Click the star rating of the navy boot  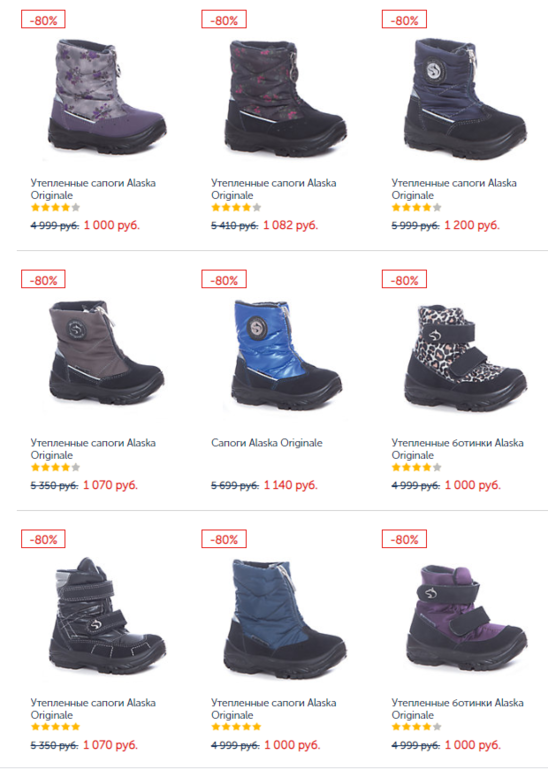point(416,207)
